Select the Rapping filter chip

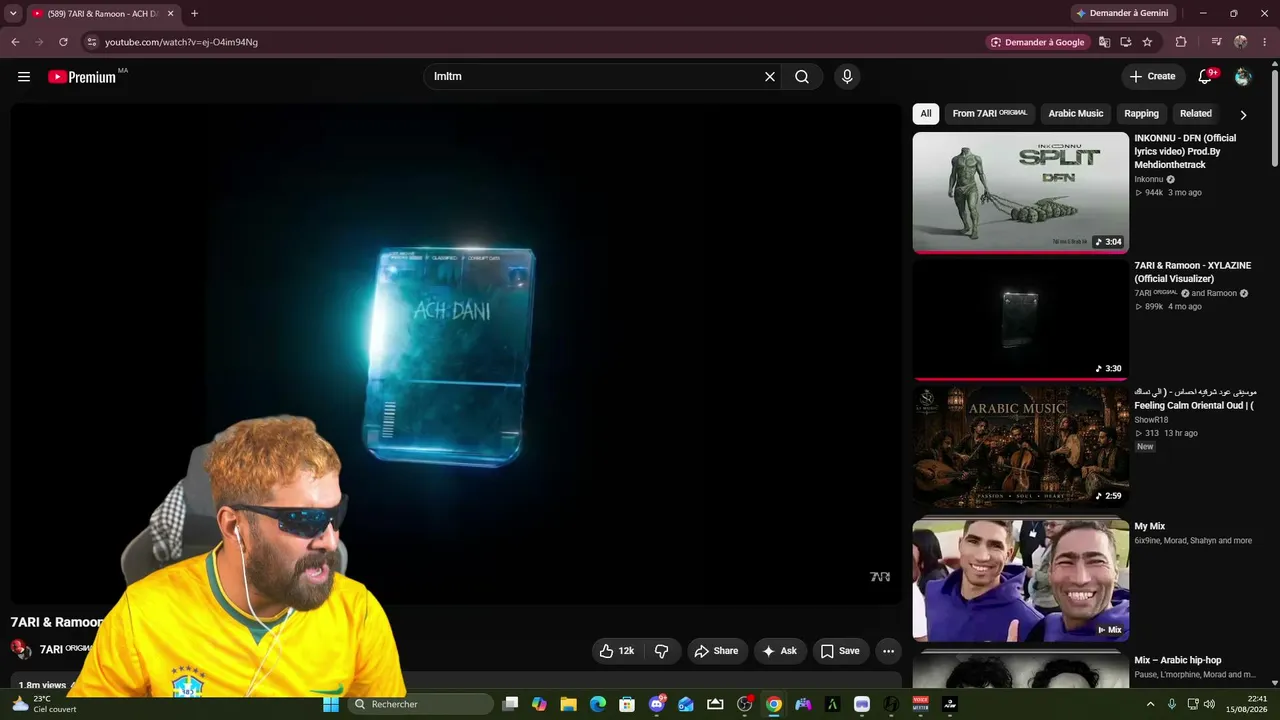tap(1141, 114)
